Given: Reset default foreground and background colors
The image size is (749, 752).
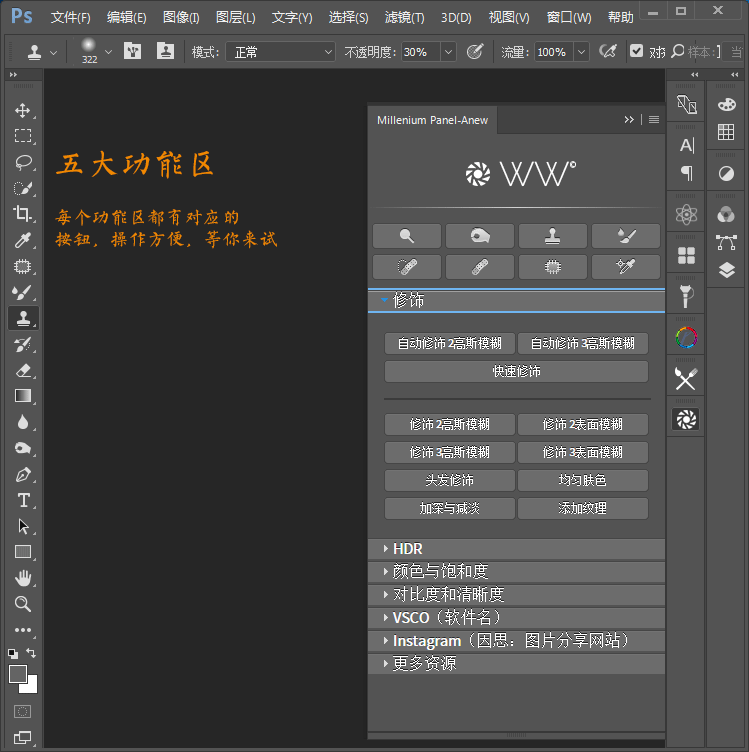Looking at the screenshot, I should pyautogui.click(x=13, y=653).
